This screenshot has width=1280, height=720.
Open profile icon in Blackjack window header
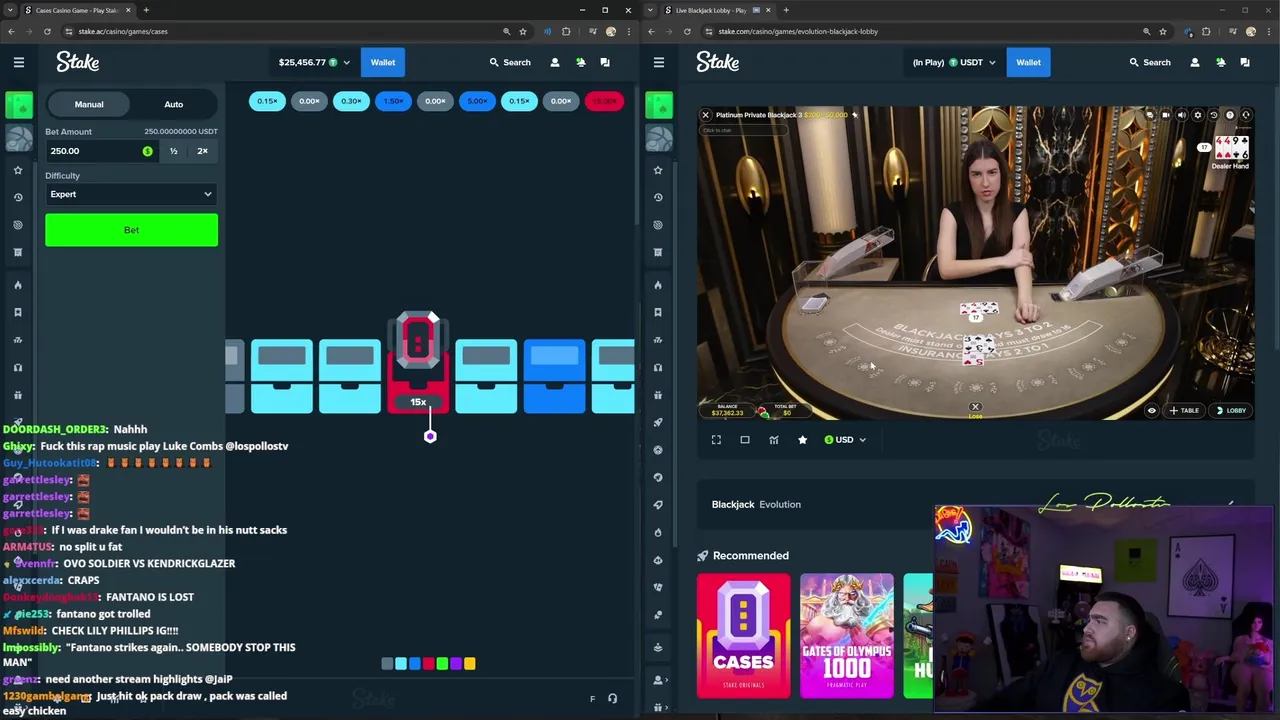click(1195, 62)
